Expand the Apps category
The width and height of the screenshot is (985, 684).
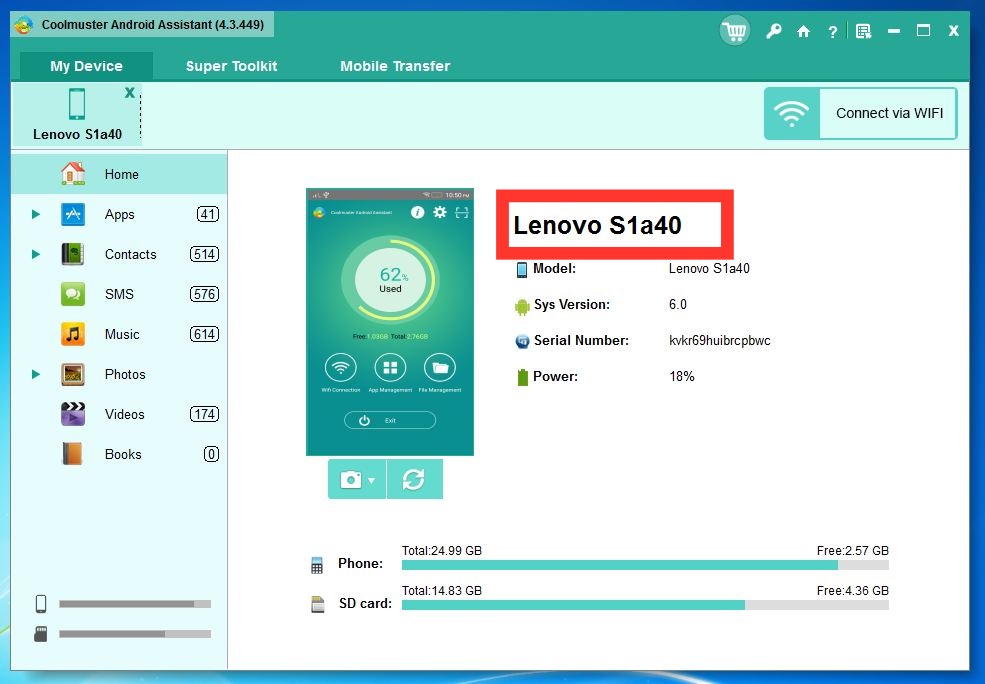(x=36, y=214)
